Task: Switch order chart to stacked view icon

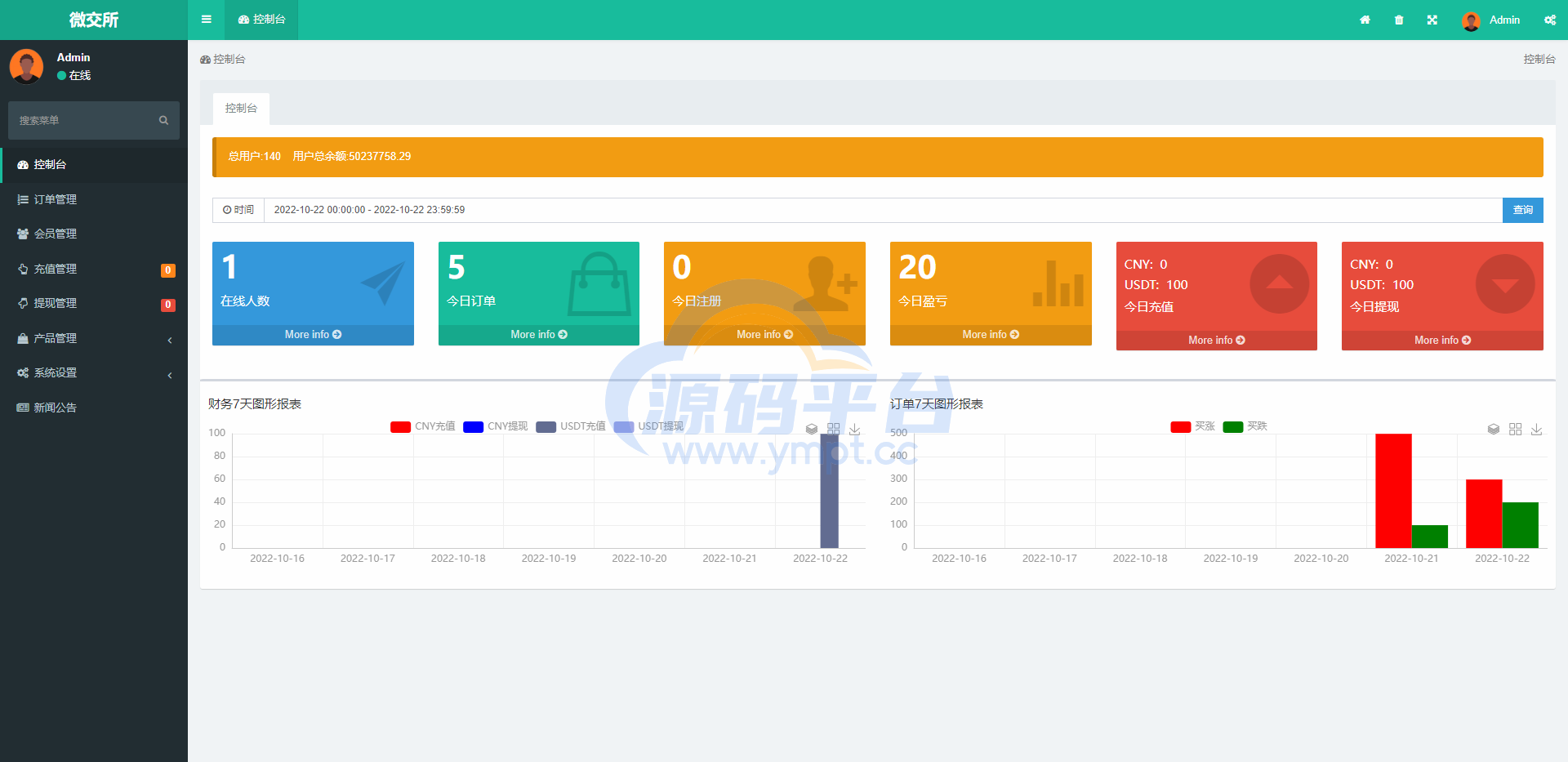Action: pos(1494,429)
